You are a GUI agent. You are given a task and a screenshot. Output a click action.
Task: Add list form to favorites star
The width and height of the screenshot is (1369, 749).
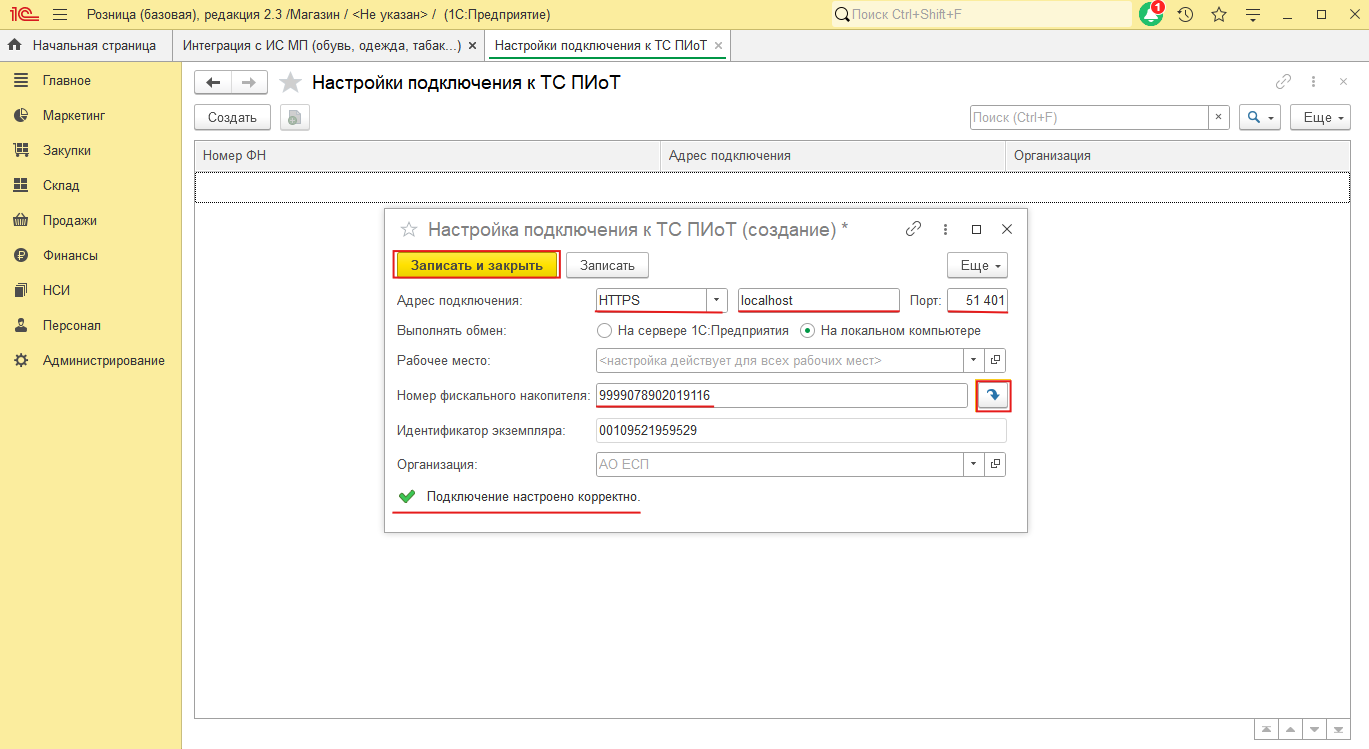pos(290,83)
